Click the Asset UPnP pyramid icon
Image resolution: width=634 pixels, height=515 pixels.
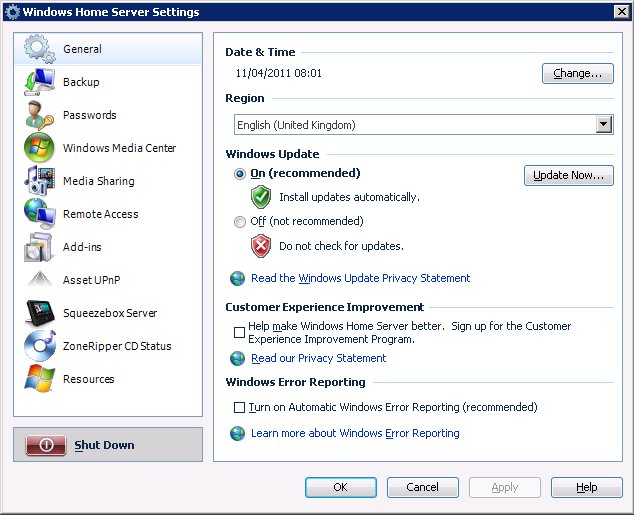point(39,279)
